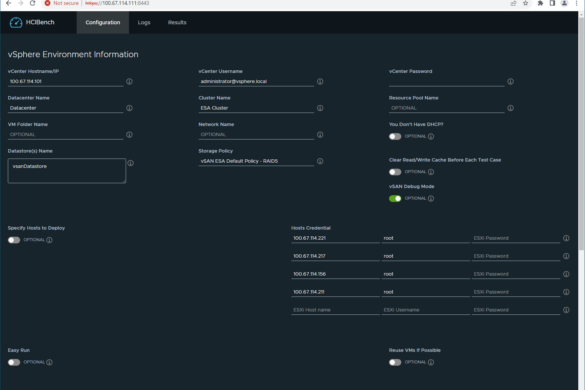Click browser bookmark star icon

(525, 3)
